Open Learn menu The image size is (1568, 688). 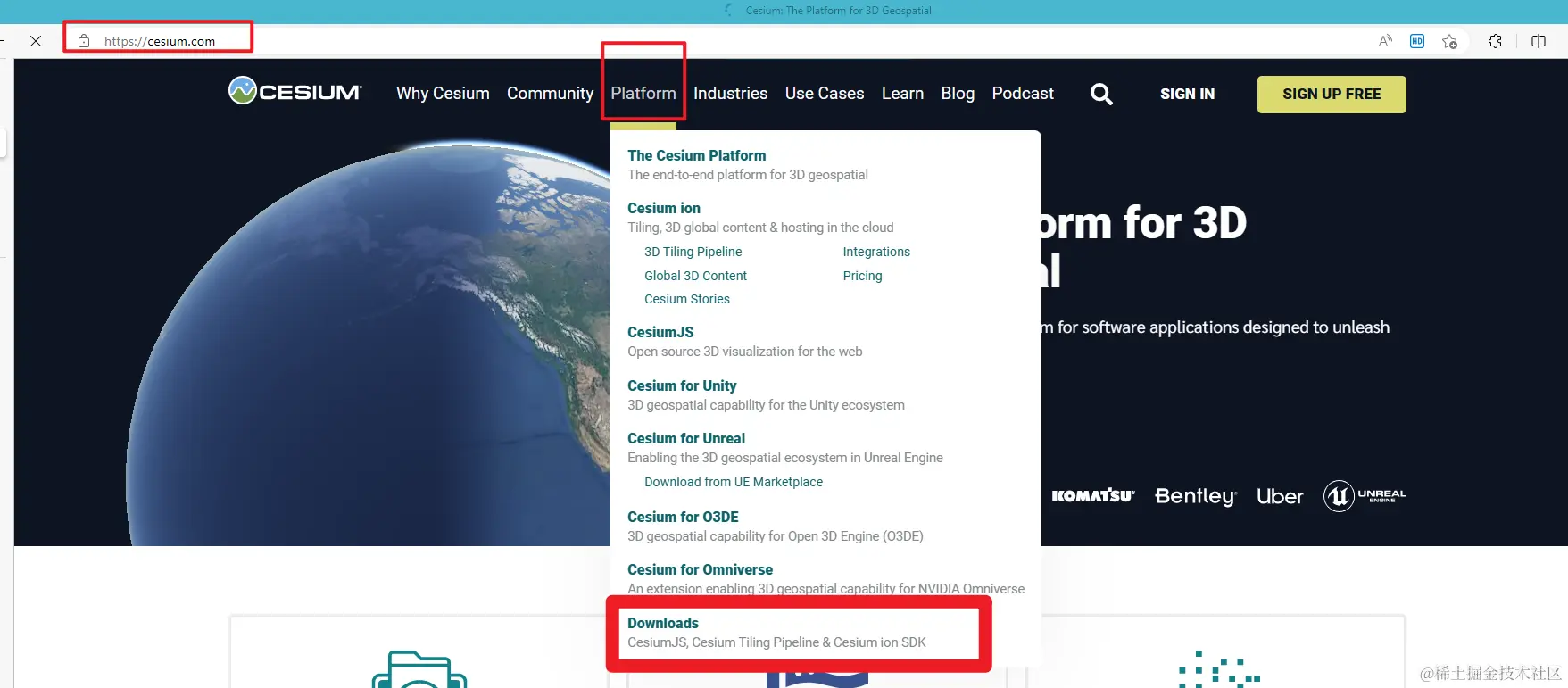[902, 94]
